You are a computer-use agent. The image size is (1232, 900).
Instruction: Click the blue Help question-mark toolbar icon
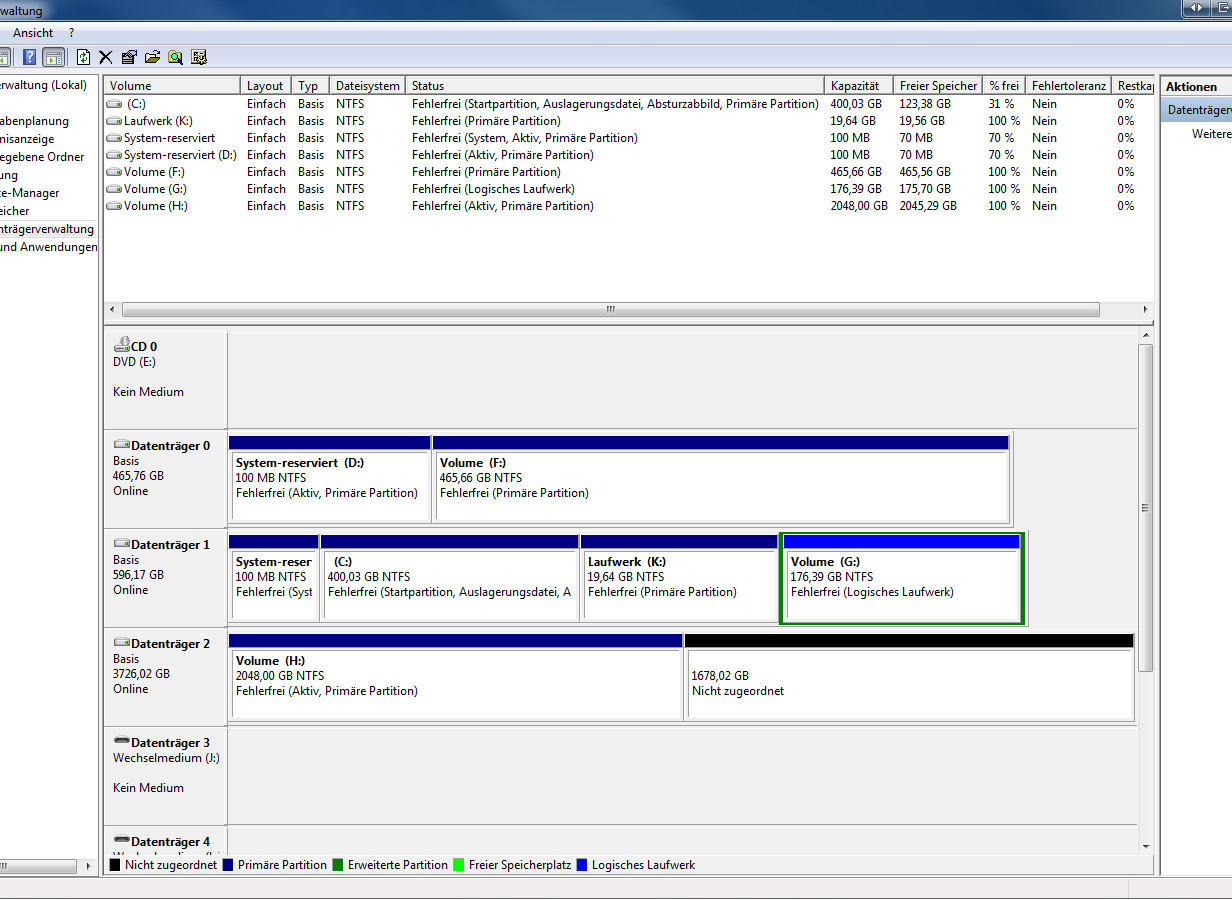click(30, 57)
